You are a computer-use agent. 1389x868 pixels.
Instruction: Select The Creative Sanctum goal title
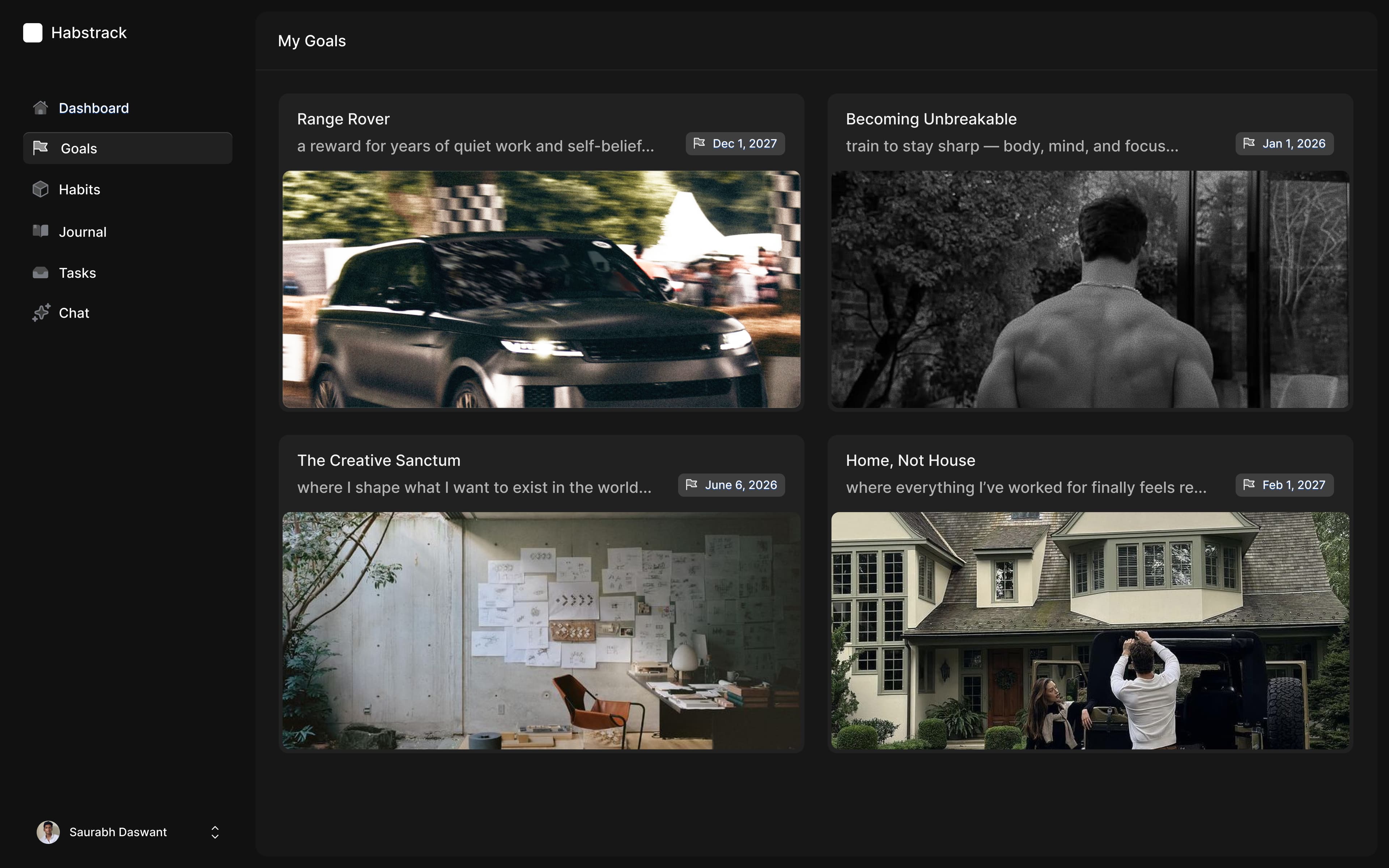[378, 460]
